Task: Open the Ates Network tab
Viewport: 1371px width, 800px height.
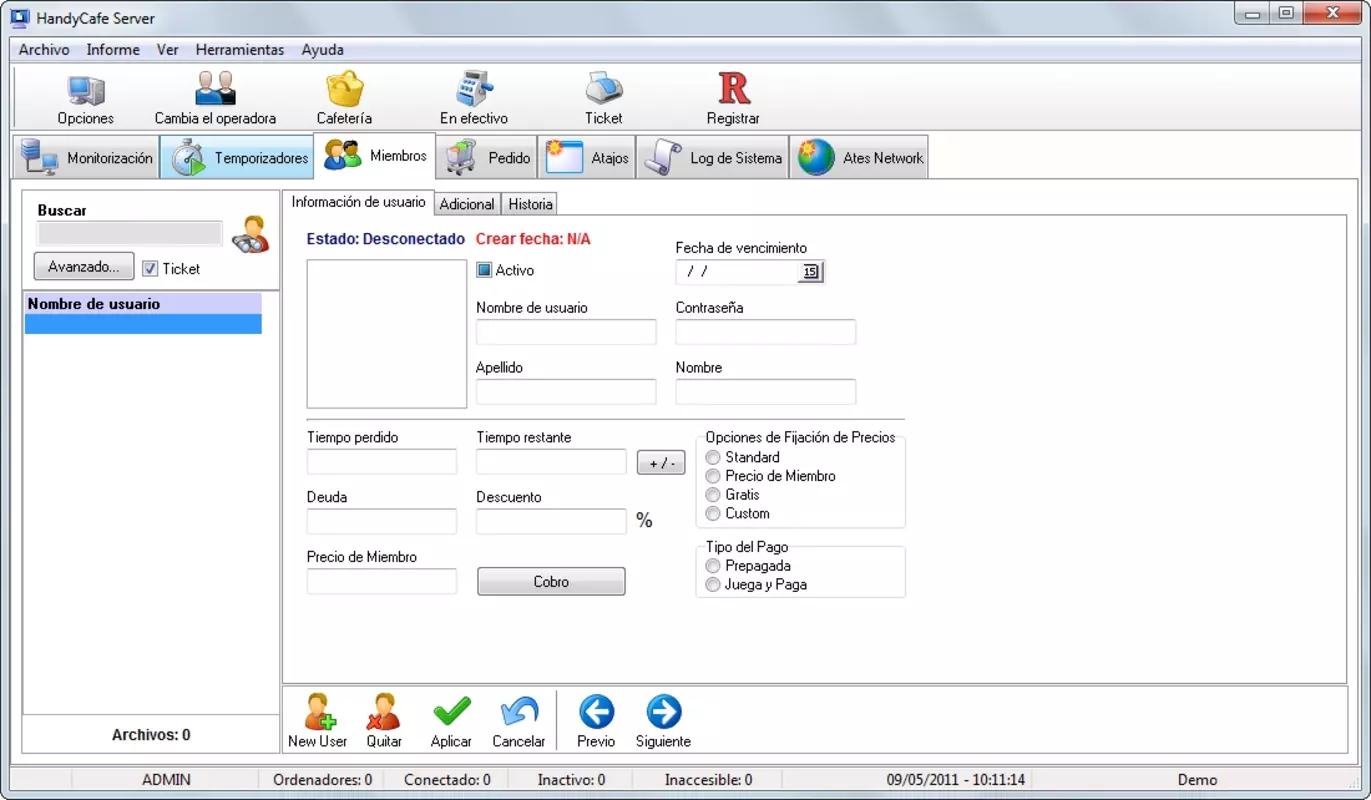Action: coord(859,158)
